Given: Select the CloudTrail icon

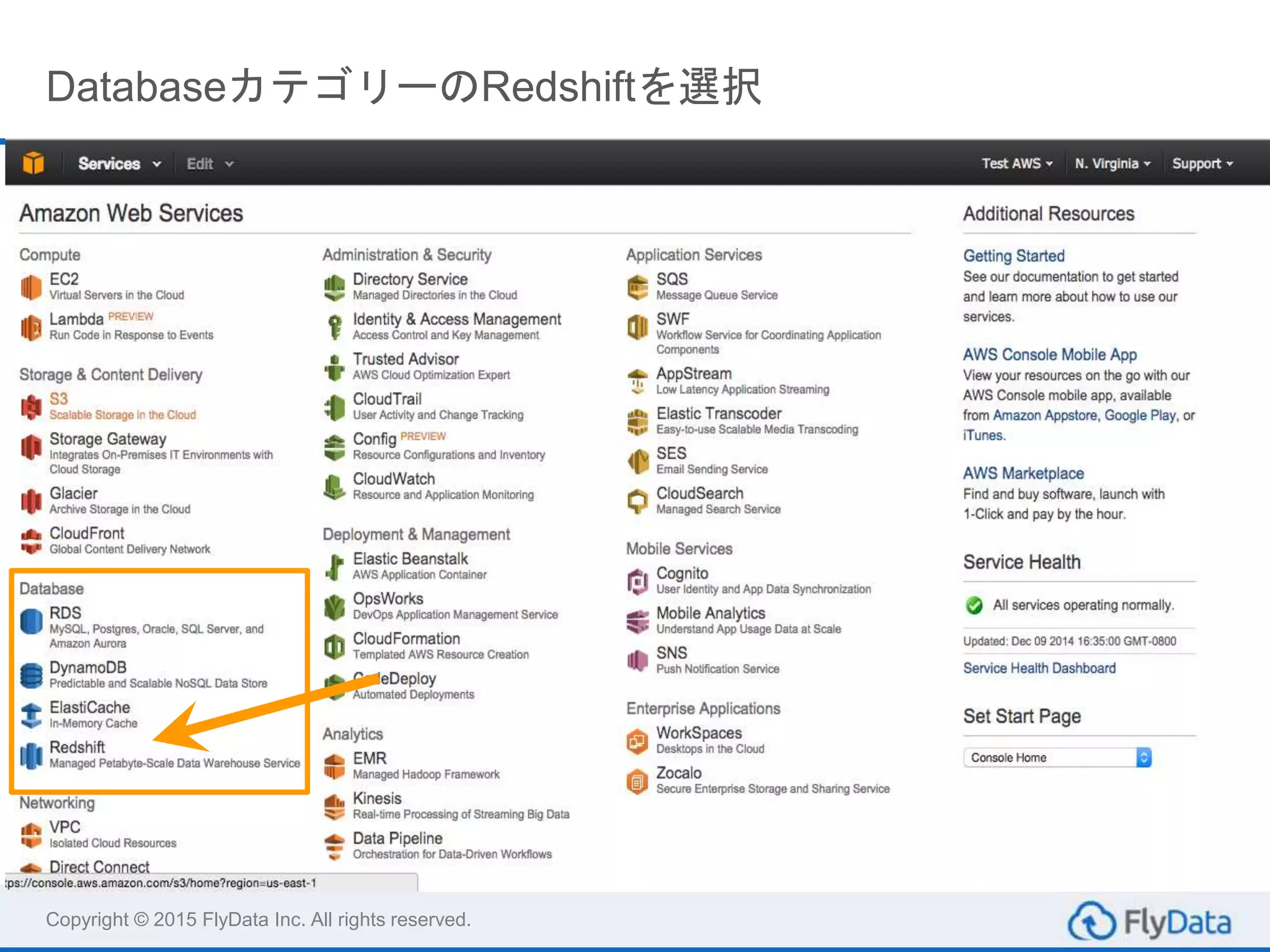Looking at the screenshot, I should [335, 407].
